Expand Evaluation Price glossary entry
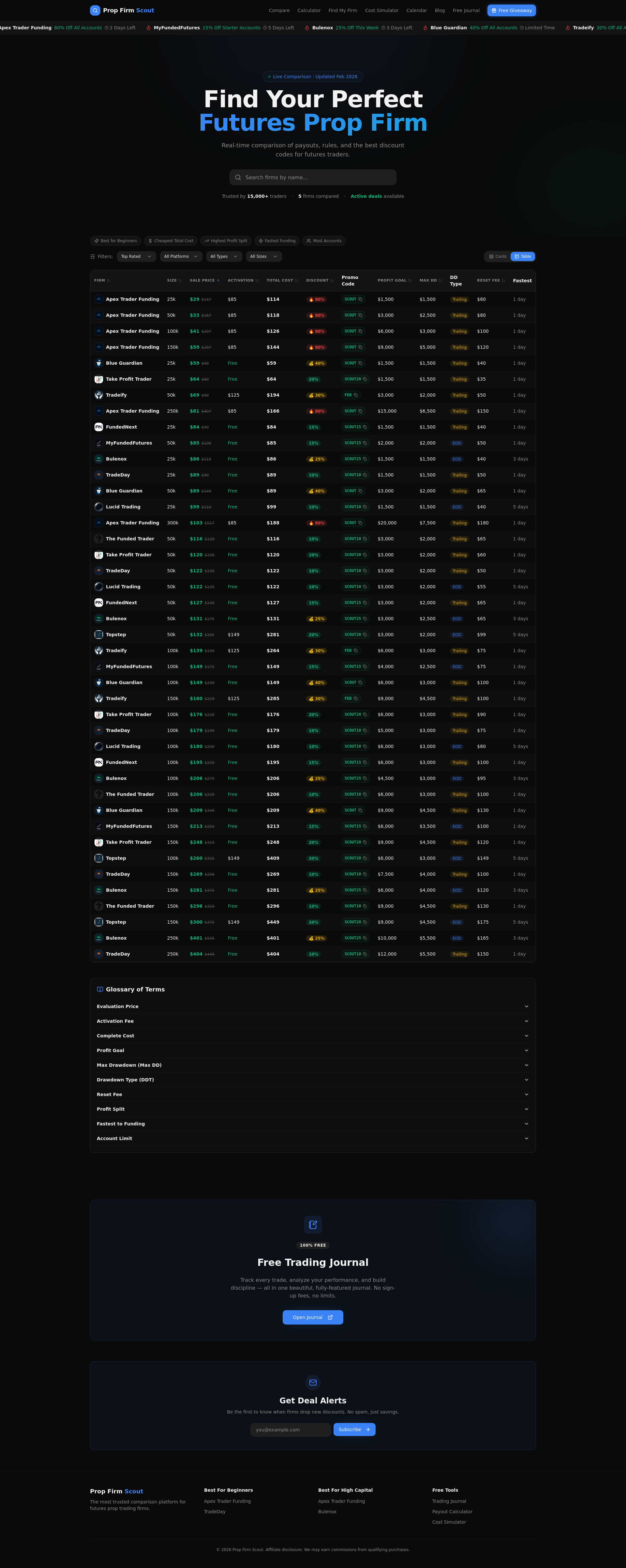Image resolution: width=626 pixels, height=1568 pixels. (313, 1007)
